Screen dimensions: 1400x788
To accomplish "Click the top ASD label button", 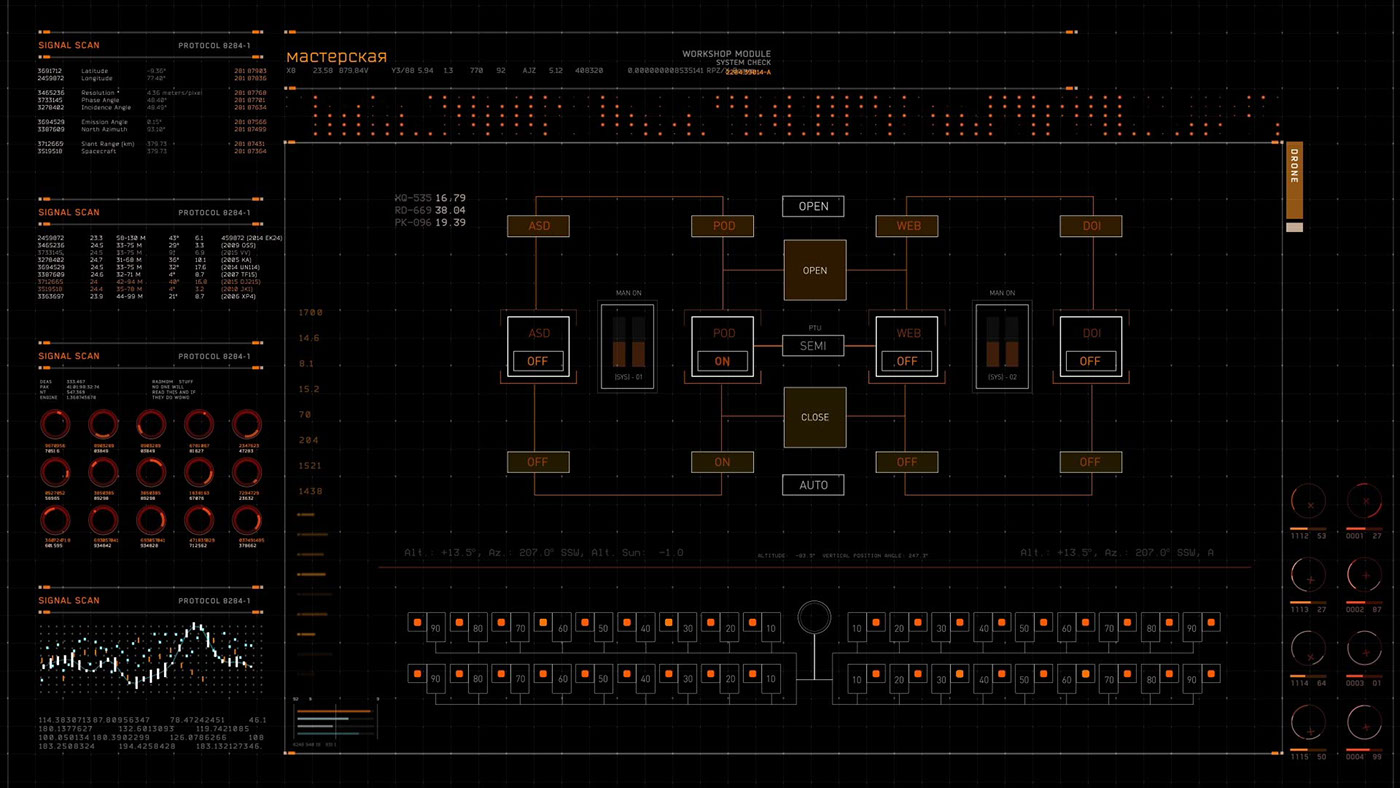I will pyautogui.click(x=538, y=226).
